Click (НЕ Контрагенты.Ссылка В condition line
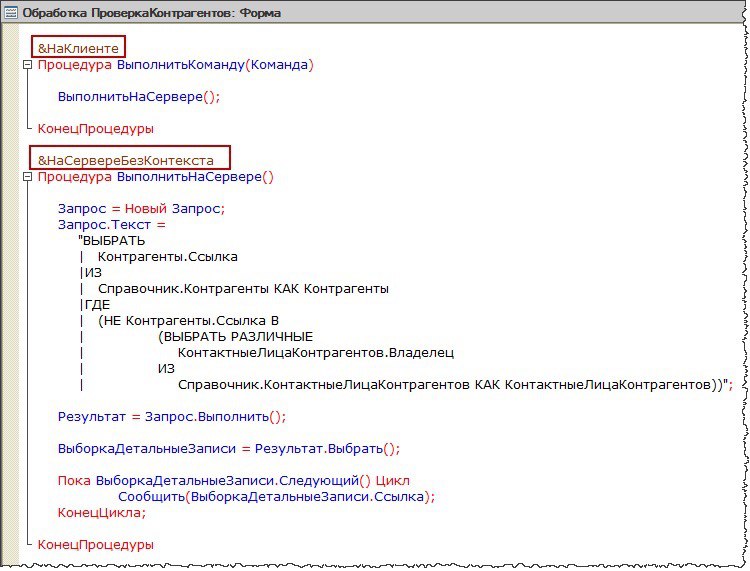 188,321
